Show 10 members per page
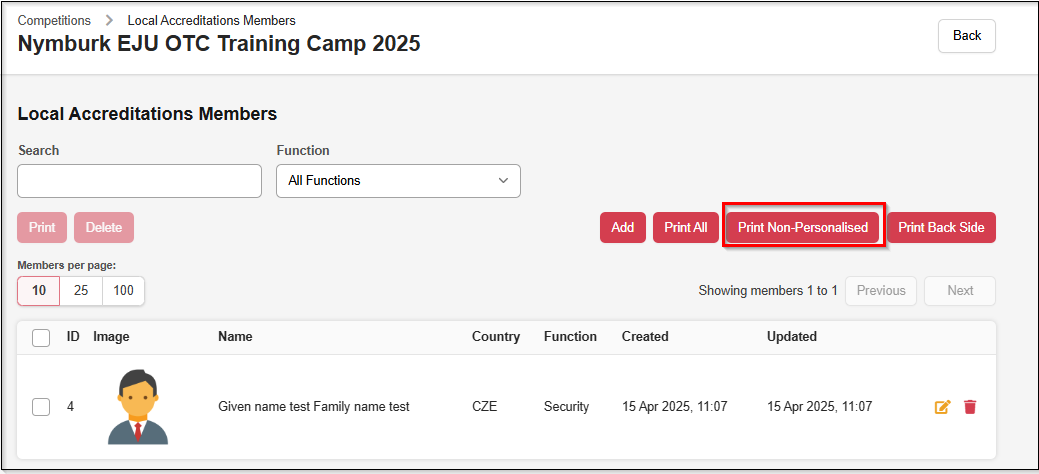The height and width of the screenshot is (474, 1039). click(39, 291)
